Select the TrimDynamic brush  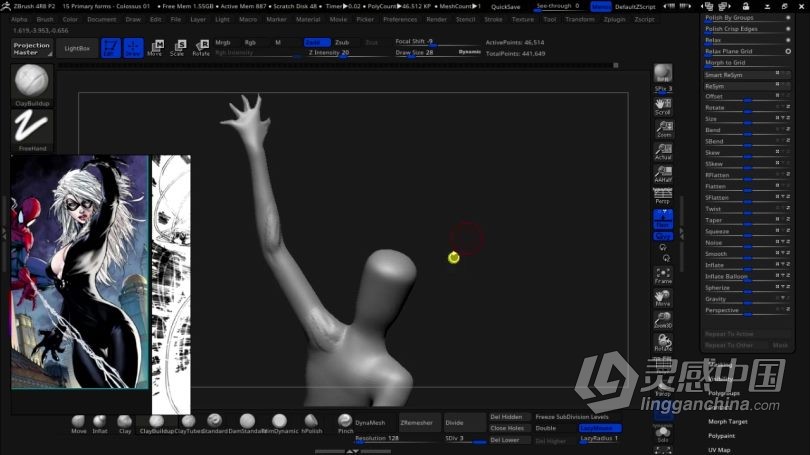(279, 424)
